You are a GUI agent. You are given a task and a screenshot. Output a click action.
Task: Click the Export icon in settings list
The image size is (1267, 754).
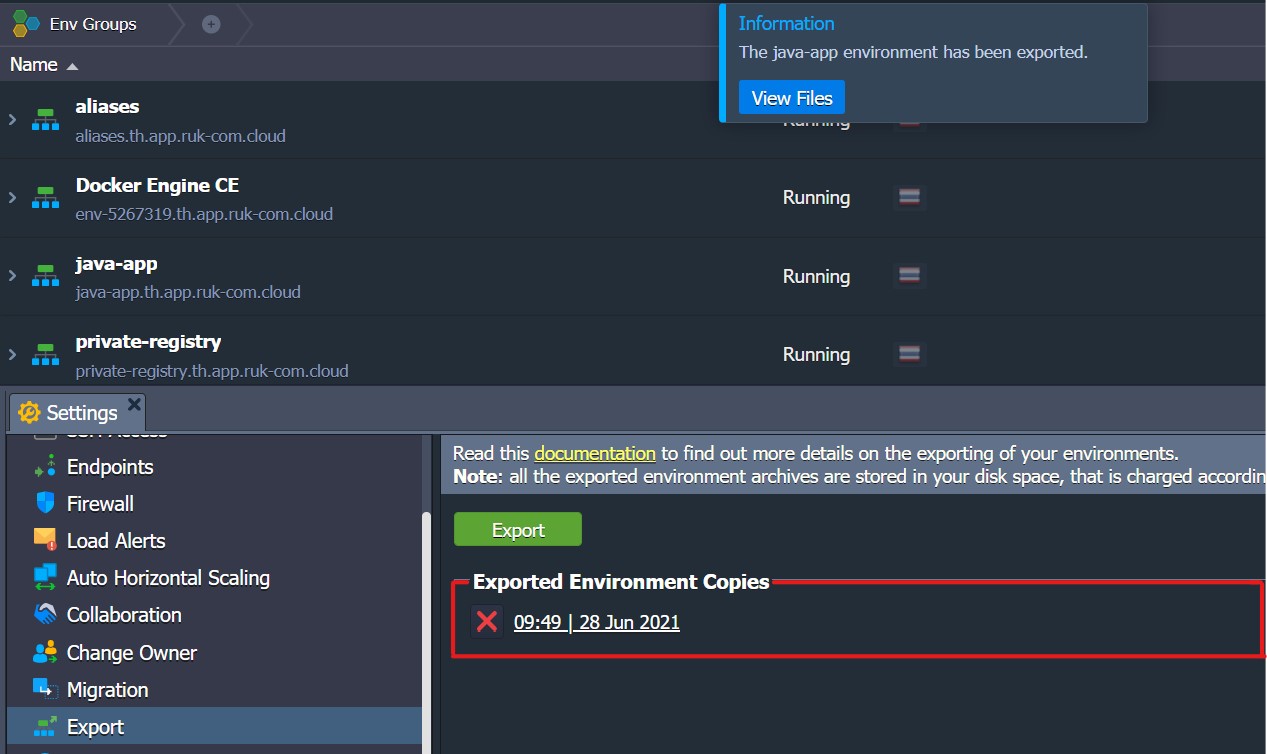[x=45, y=727]
